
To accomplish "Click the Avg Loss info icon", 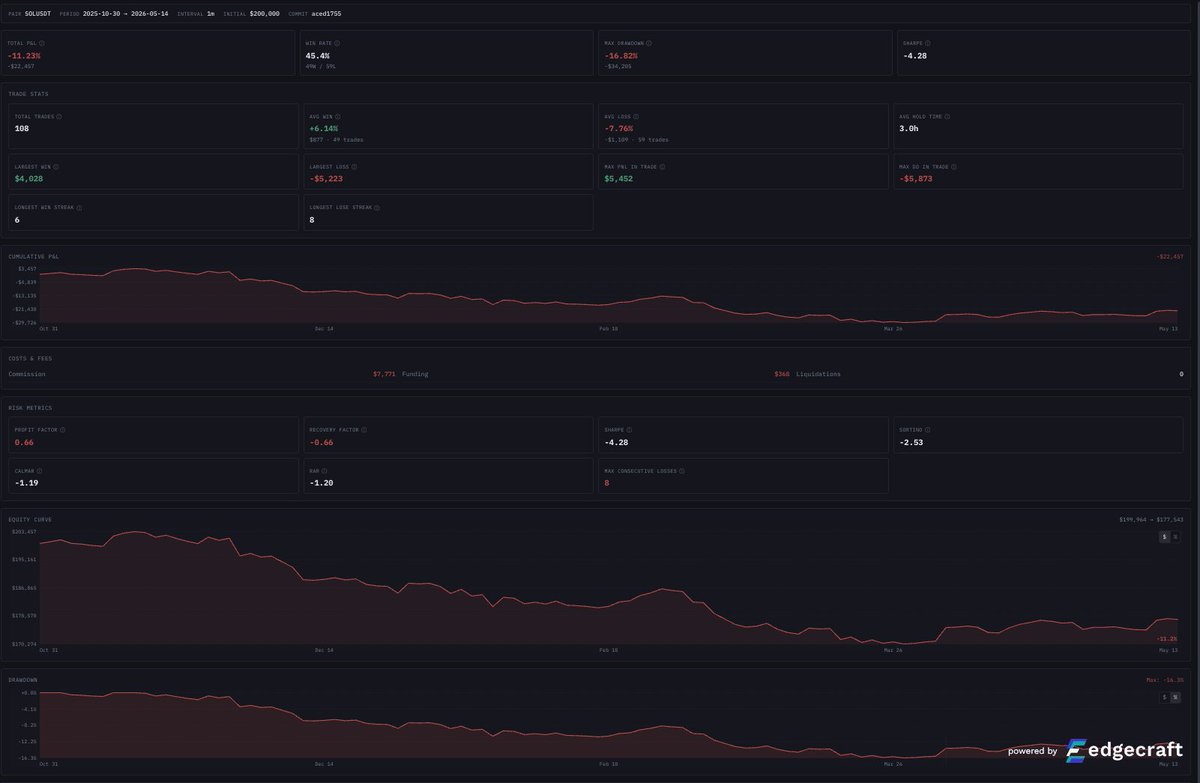I will 638,117.
